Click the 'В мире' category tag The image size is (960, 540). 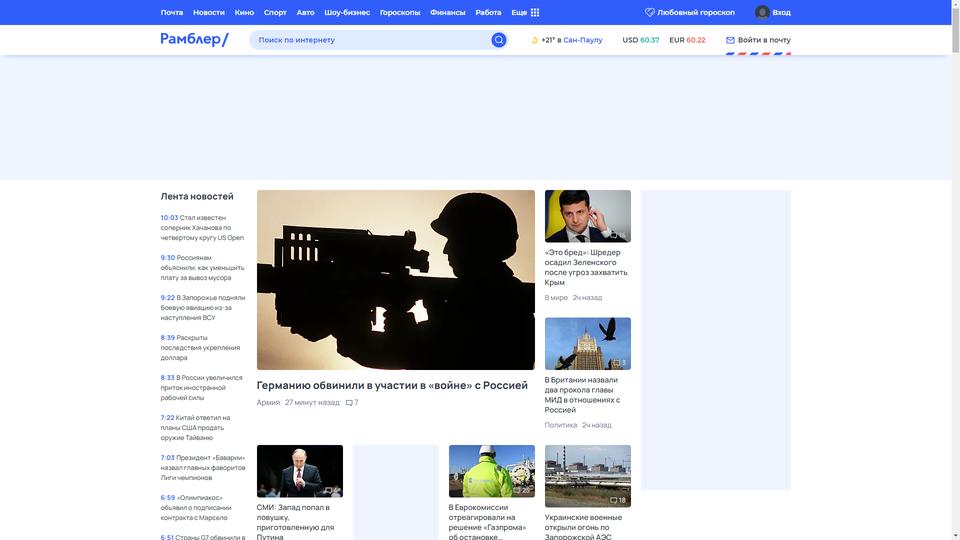pos(556,298)
